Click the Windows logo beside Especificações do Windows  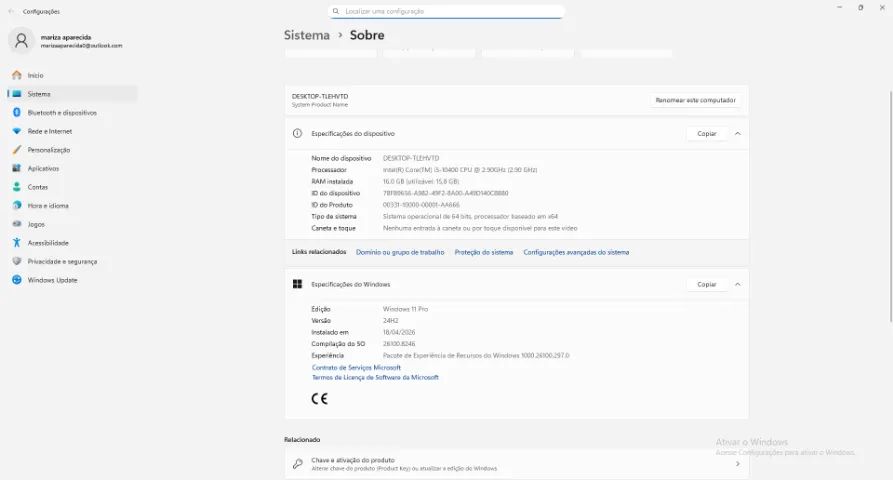coord(297,284)
